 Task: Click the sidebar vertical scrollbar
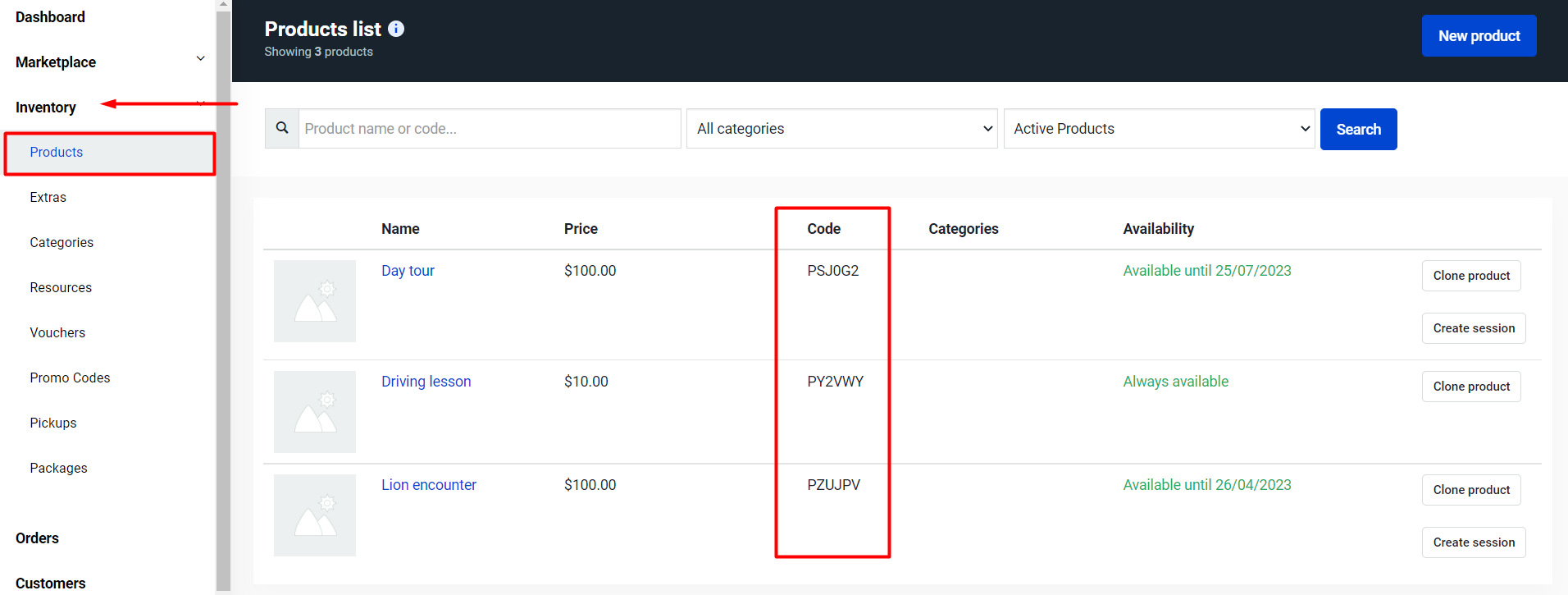223,300
